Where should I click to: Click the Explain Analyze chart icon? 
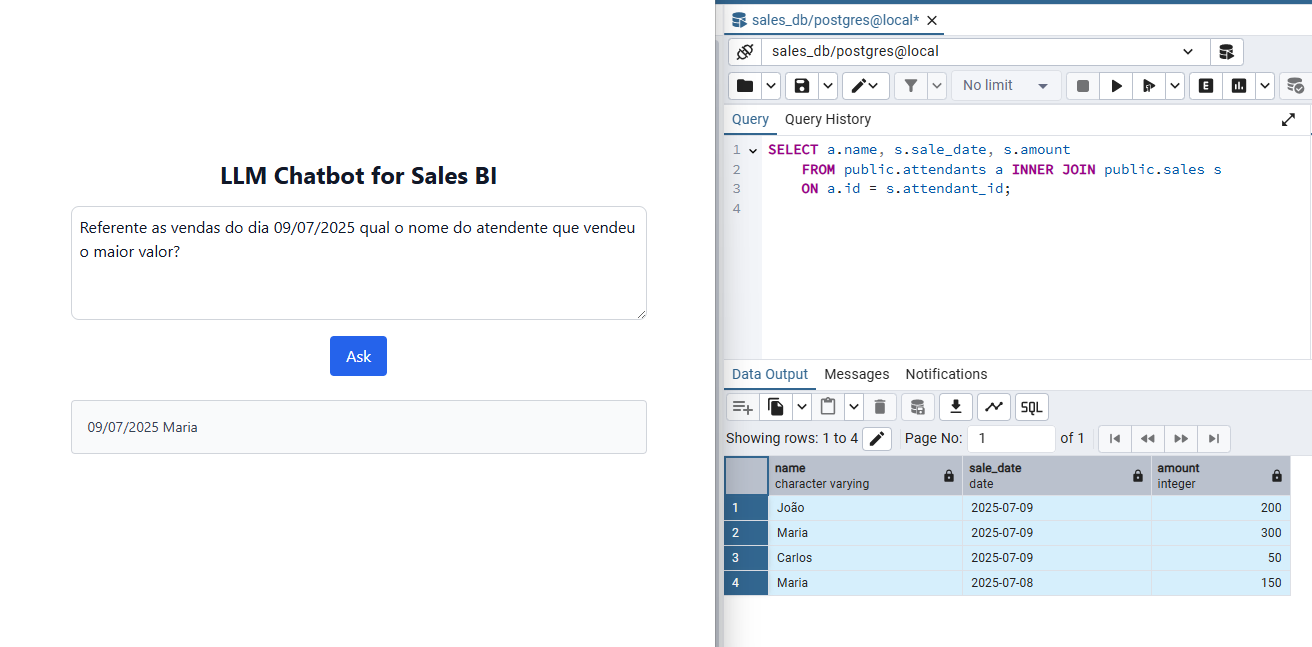click(1239, 86)
